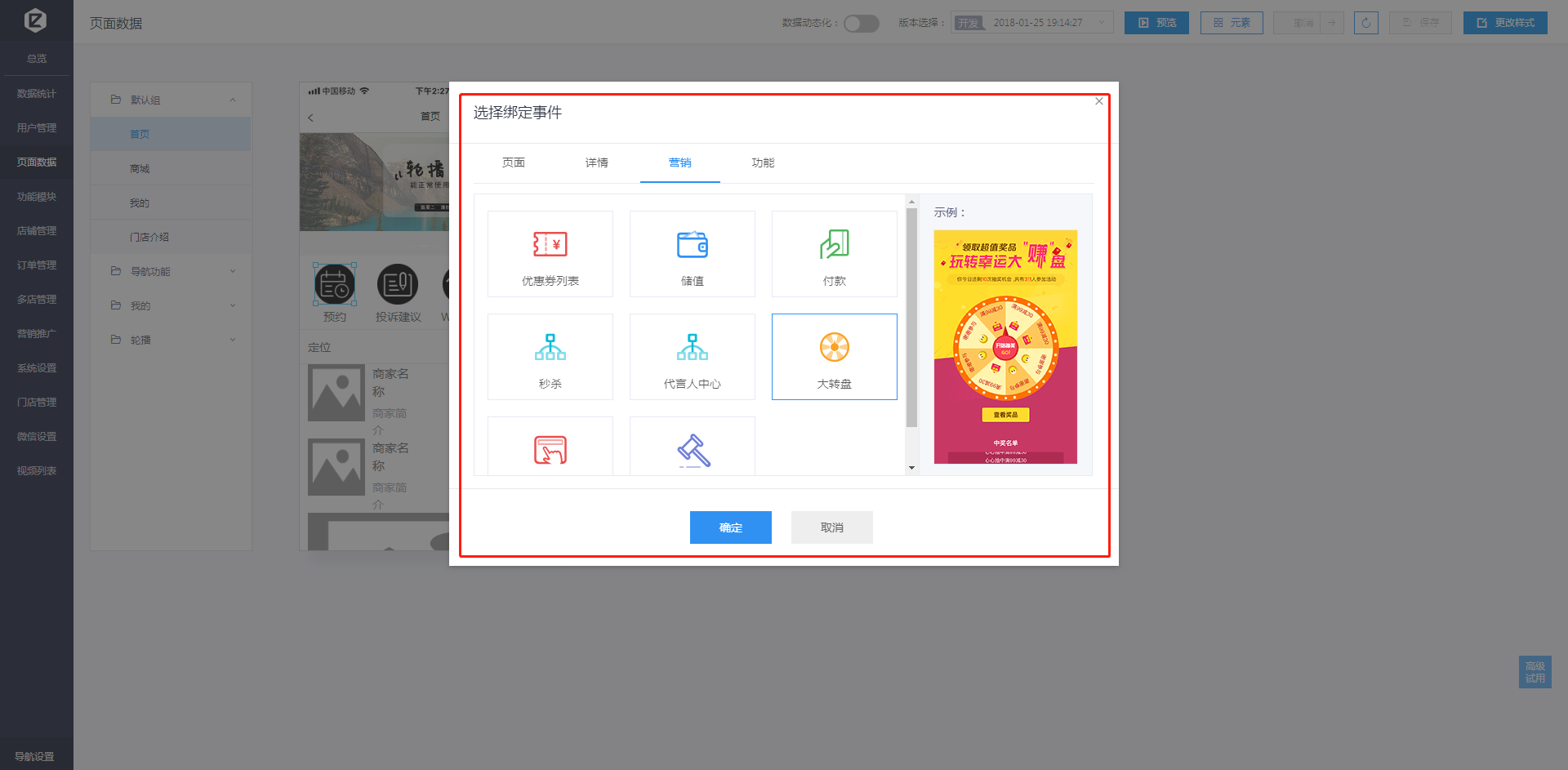Select the 秒杀 flash sale icon
Screen dimensions: 1568x770
pyautogui.click(x=550, y=347)
